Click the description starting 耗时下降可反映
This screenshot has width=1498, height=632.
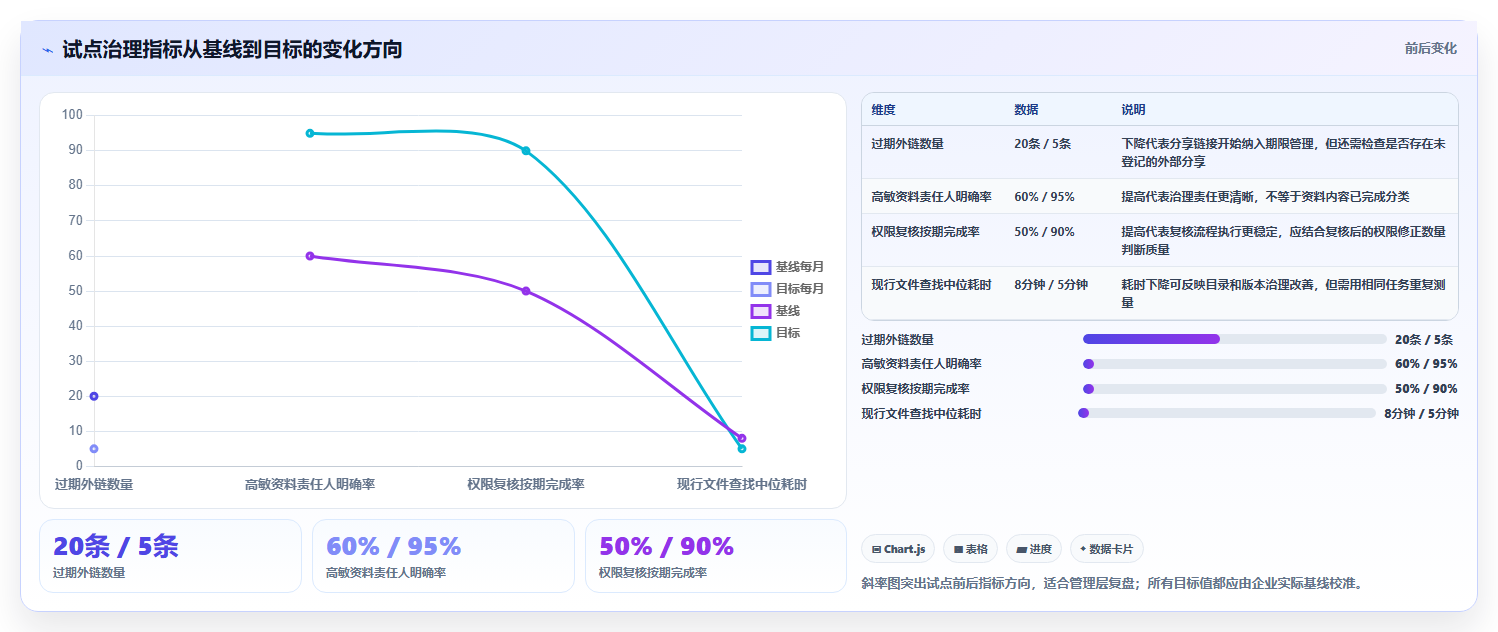coord(1283,293)
